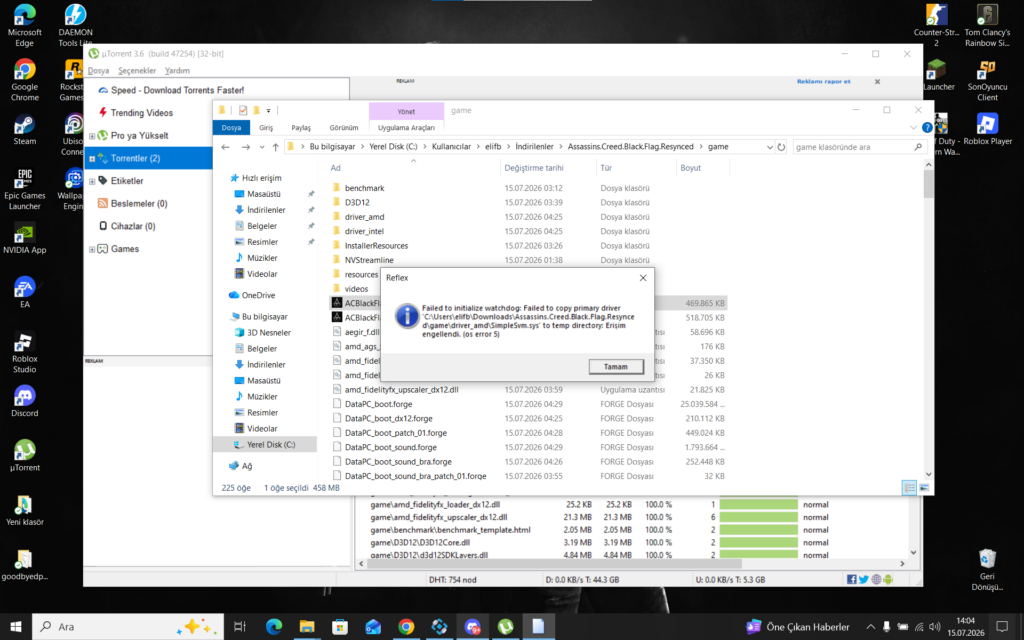Viewport: 1024px width, 640px height.
Task: Open Steam desktop shortcut
Action: coord(24,130)
